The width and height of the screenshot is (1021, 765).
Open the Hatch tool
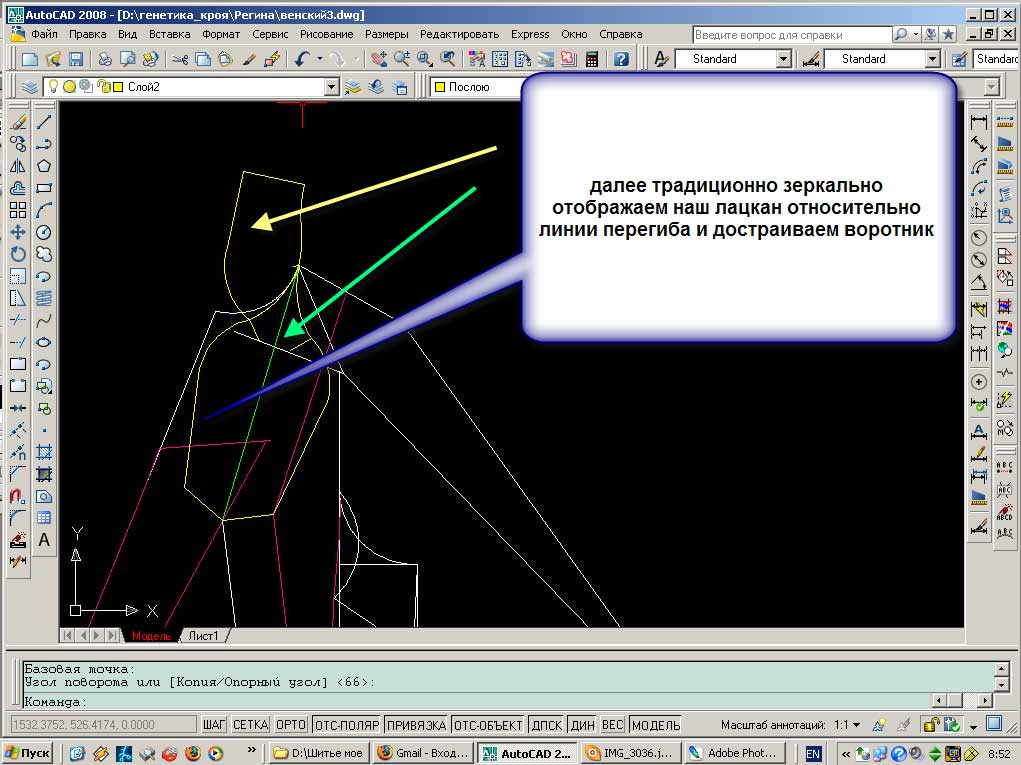coord(44,452)
